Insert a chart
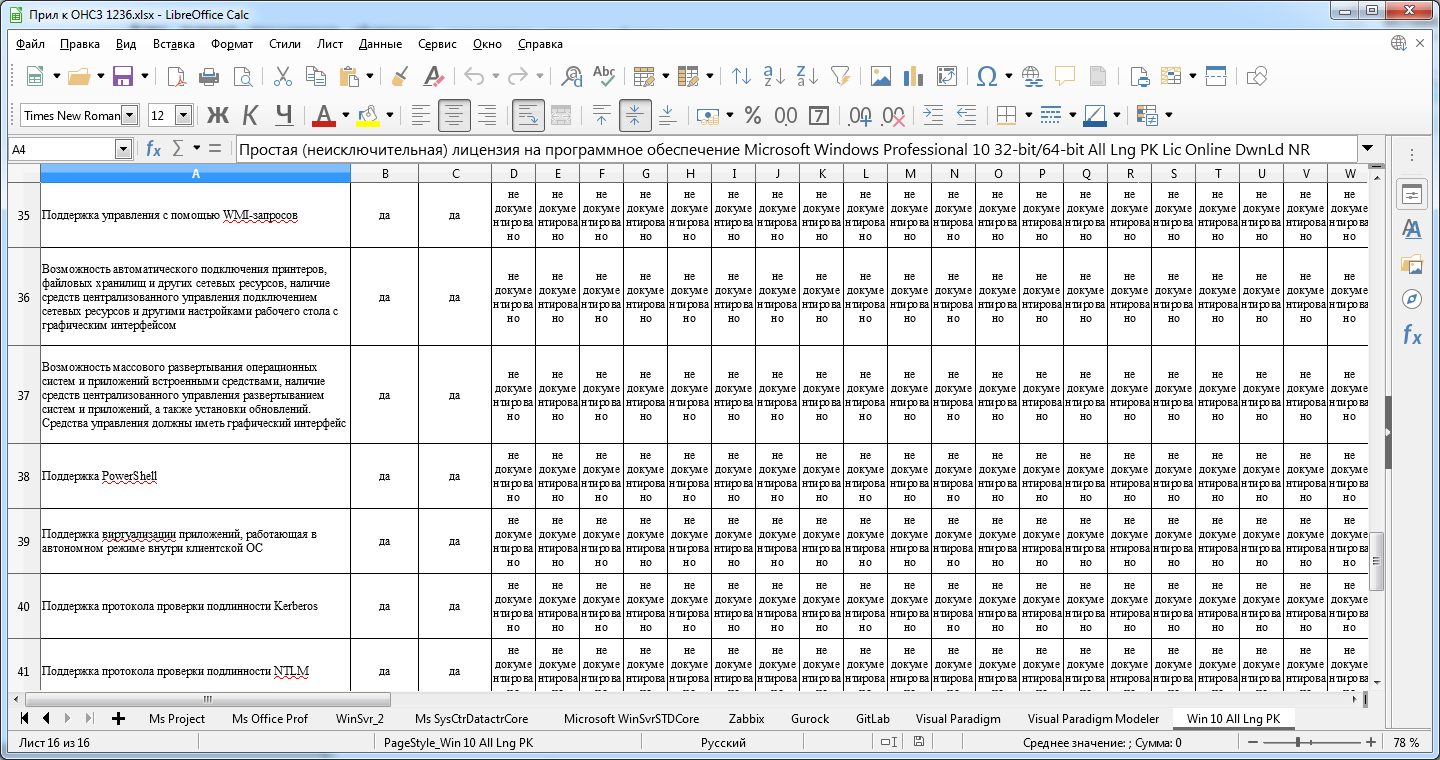 click(x=913, y=76)
